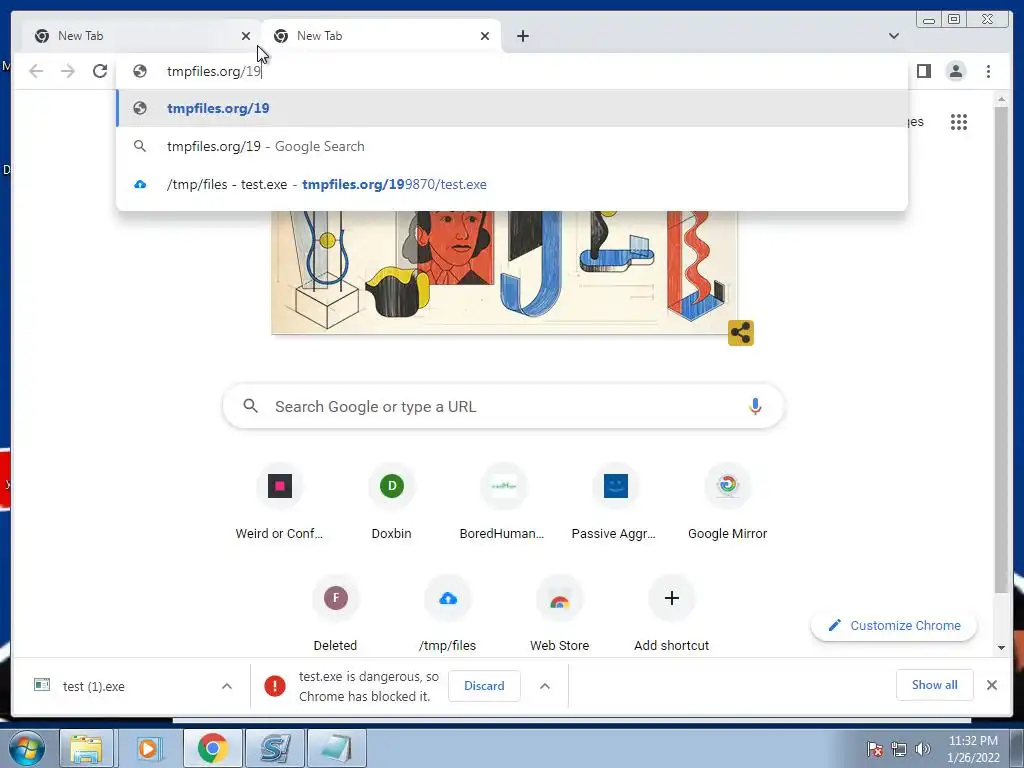Expand options for test (1).exe download
1024x768 pixels.
coord(227,686)
